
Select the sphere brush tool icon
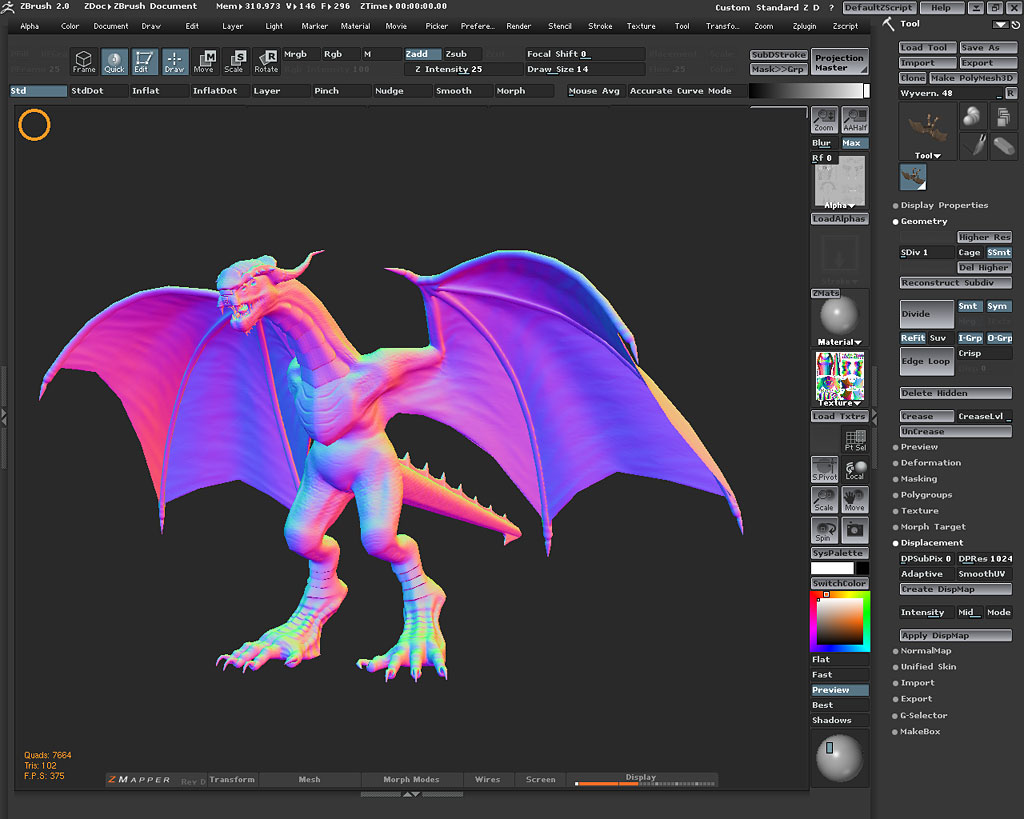(972, 116)
